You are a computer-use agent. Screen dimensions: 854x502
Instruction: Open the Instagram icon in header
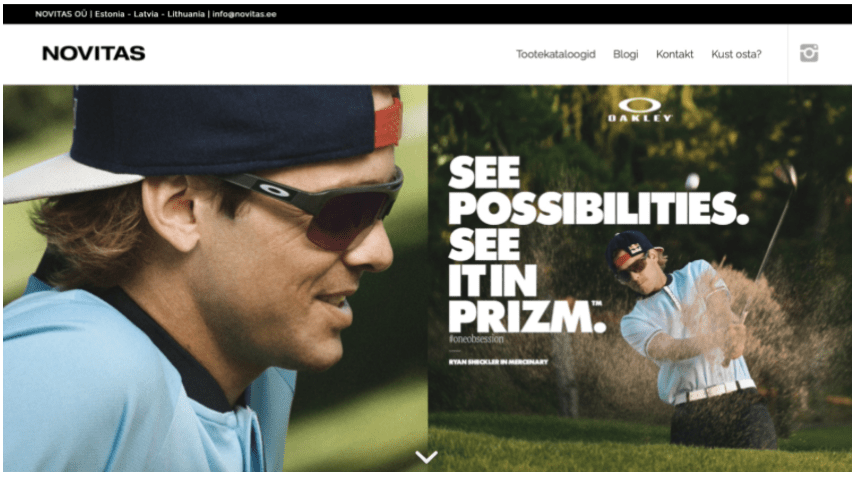click(809, 53)
